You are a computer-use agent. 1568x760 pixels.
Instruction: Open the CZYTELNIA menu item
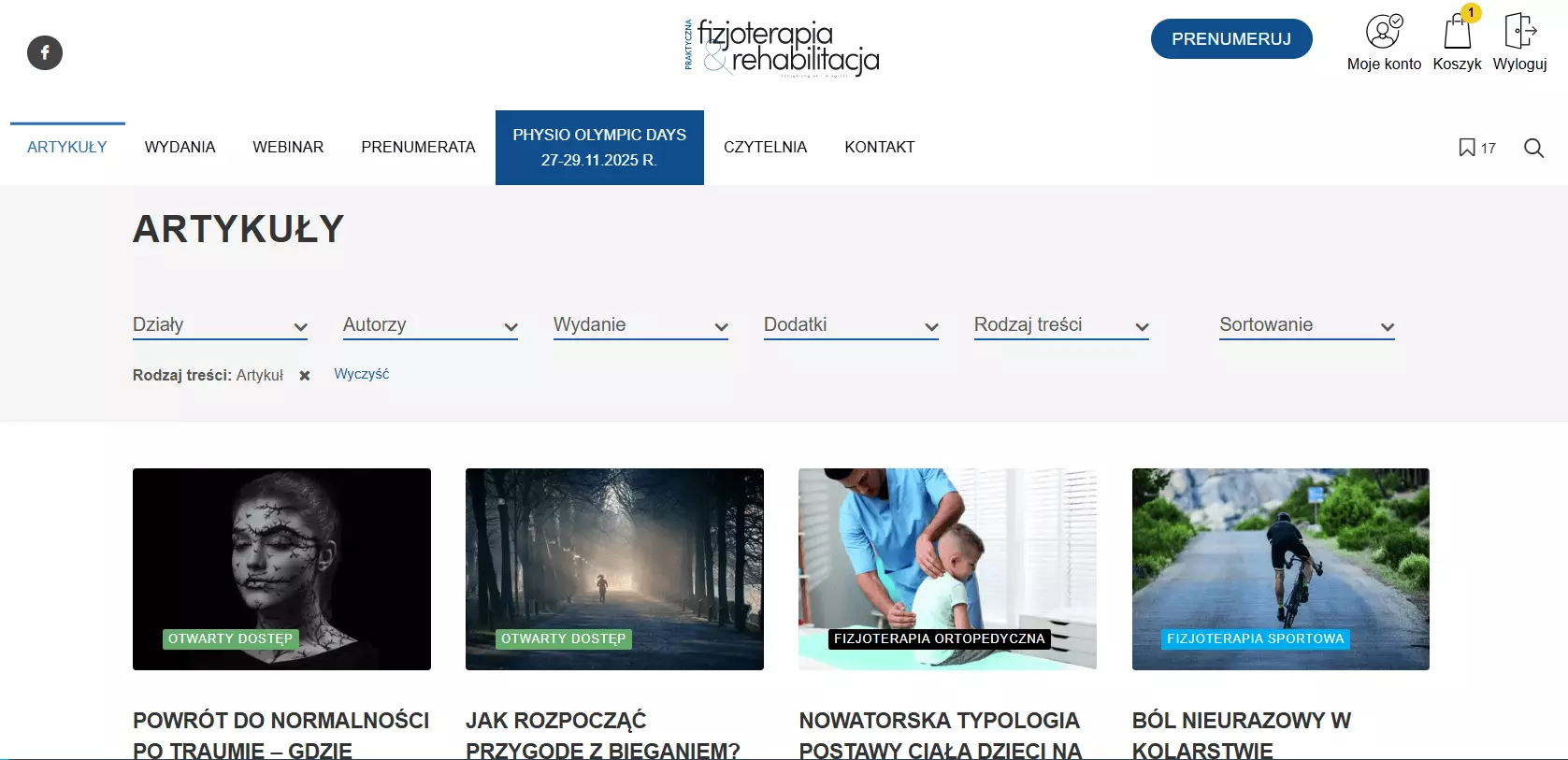coord(765,147)
